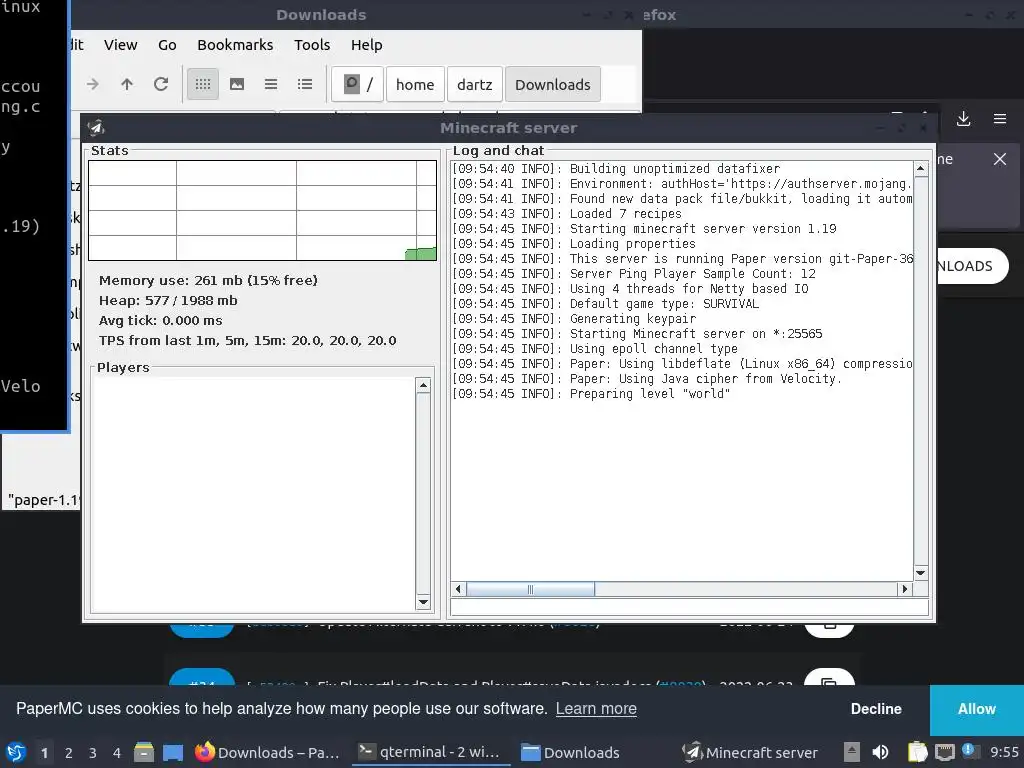Allow the PaperMC cookies
The height and width of the screenshot is (768, 1024).
(x=977, y=710)
